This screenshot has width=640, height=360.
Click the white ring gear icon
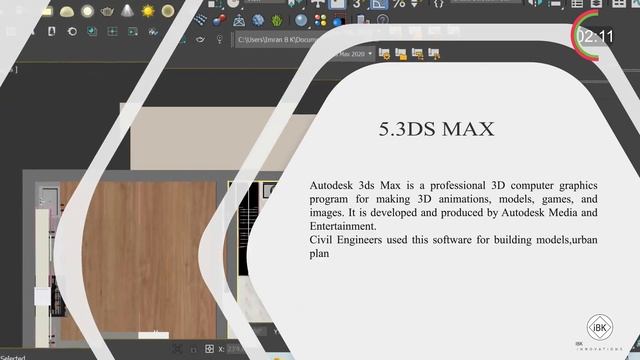coord(72,31)
